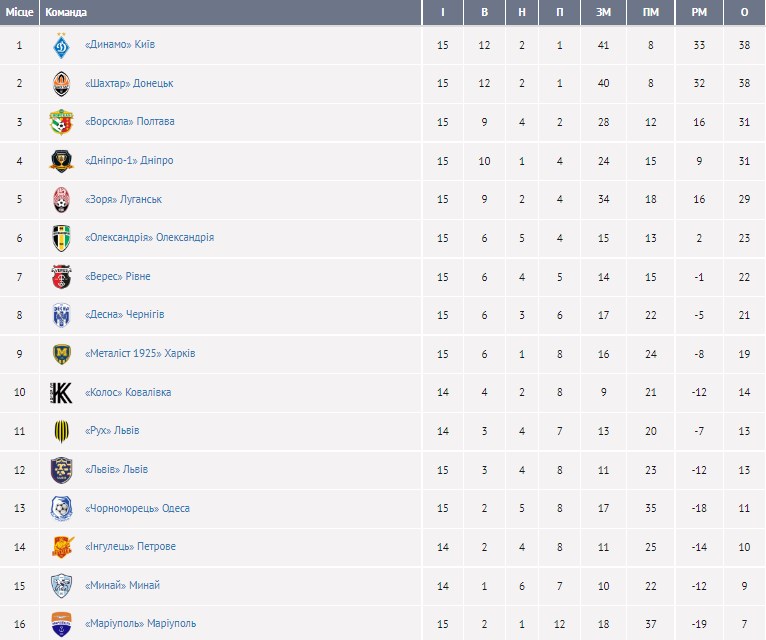
Task: Open the «Верес» Рівне team page
Action: pyautogui.click(x=118, y=276)
